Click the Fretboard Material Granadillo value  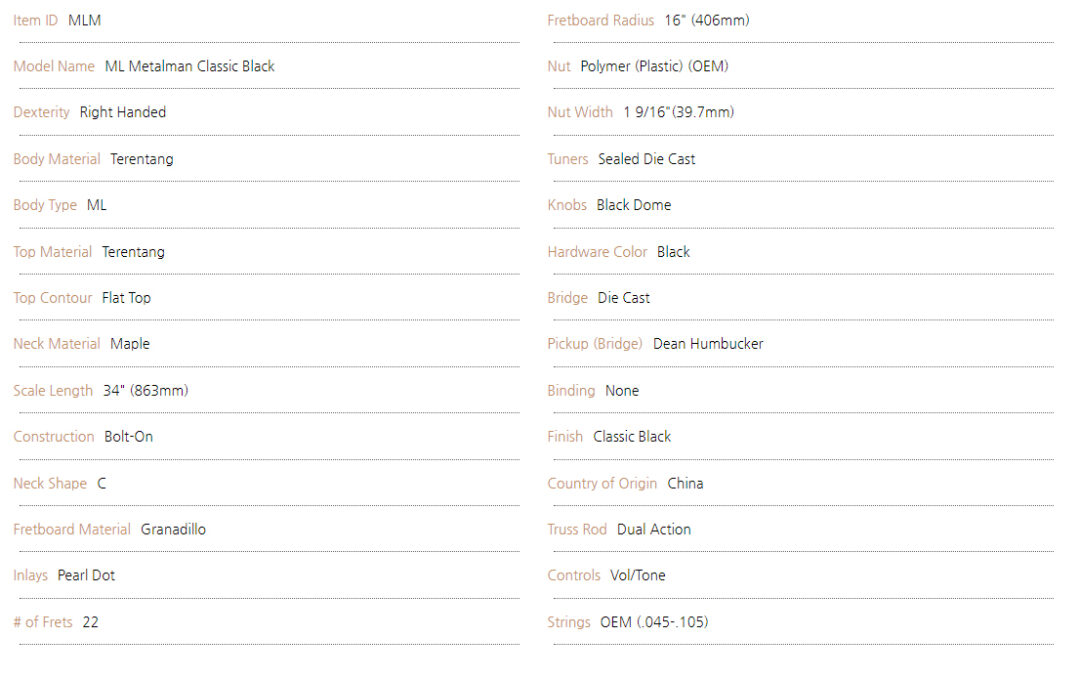pos(173,529)
